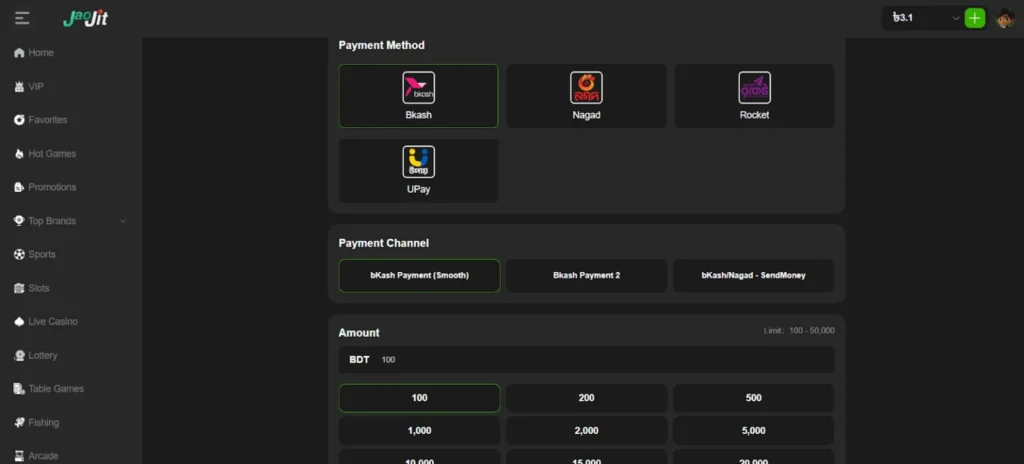Click the Promotions sidebar icon

pos(19,188)
